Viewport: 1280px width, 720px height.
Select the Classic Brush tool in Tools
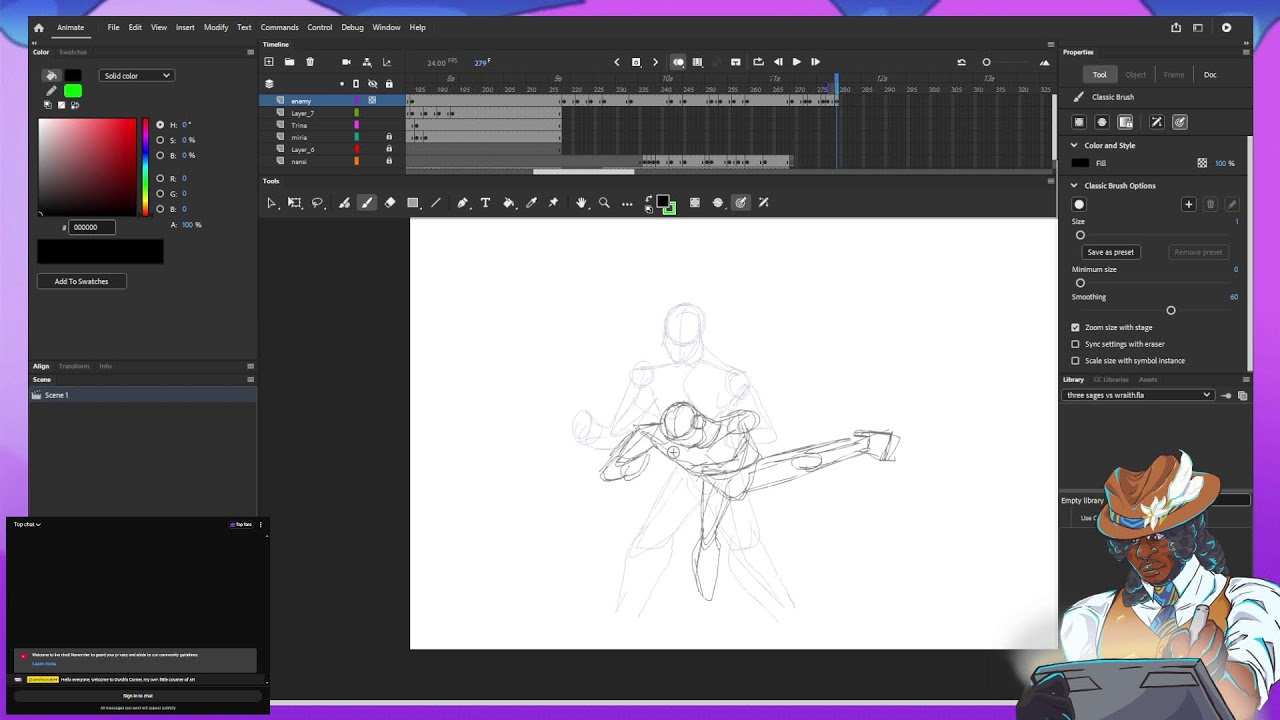point(367,203)
